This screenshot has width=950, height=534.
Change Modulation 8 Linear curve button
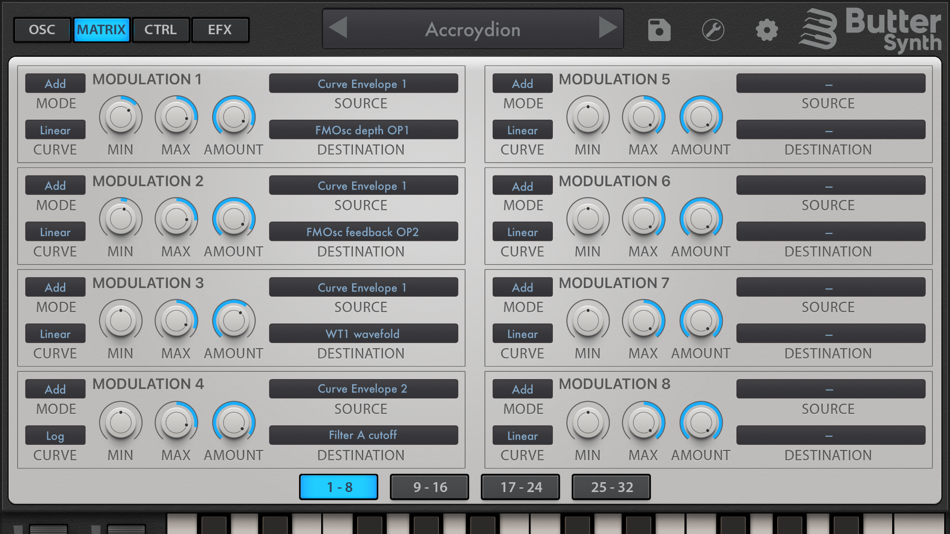(522, 435)
